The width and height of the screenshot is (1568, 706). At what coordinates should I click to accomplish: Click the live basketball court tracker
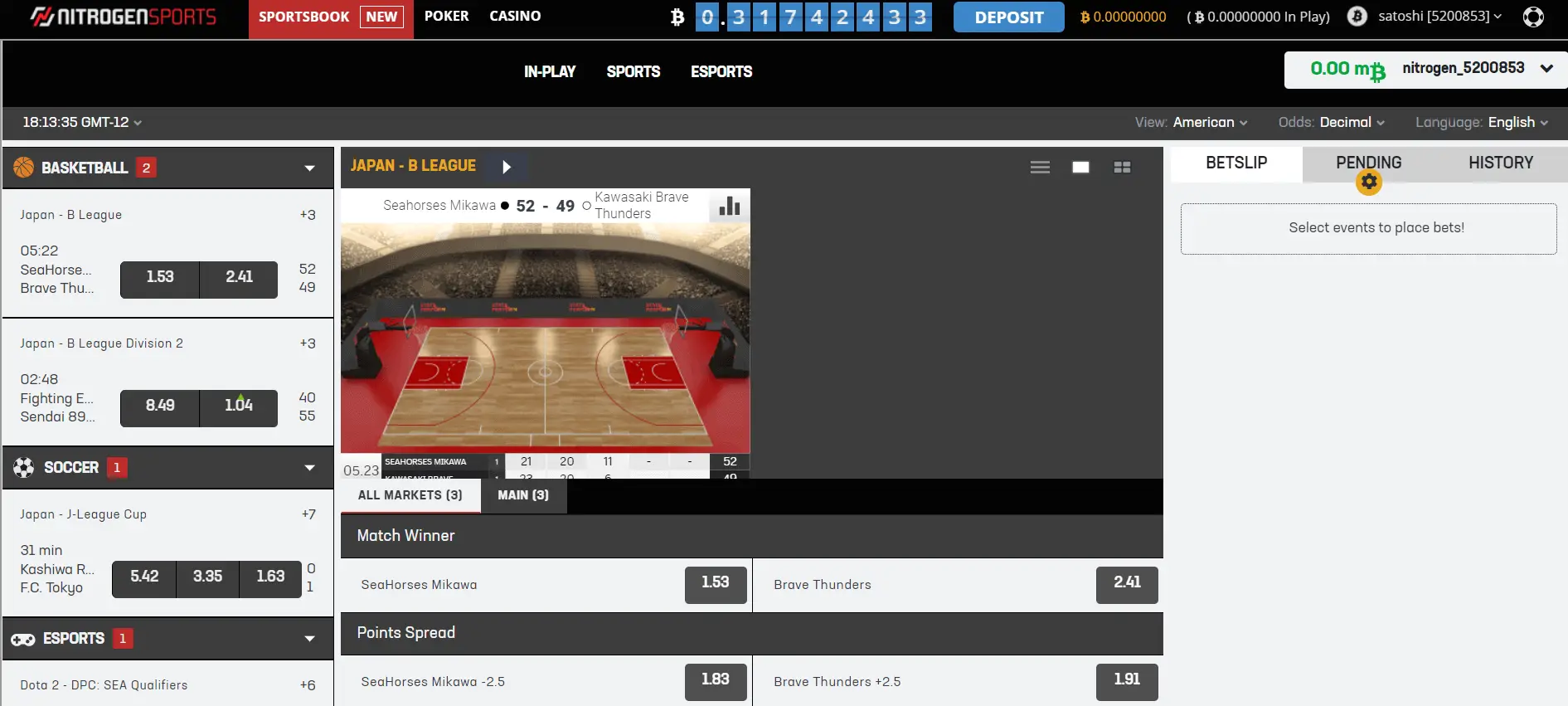click(x=546, y=338)
